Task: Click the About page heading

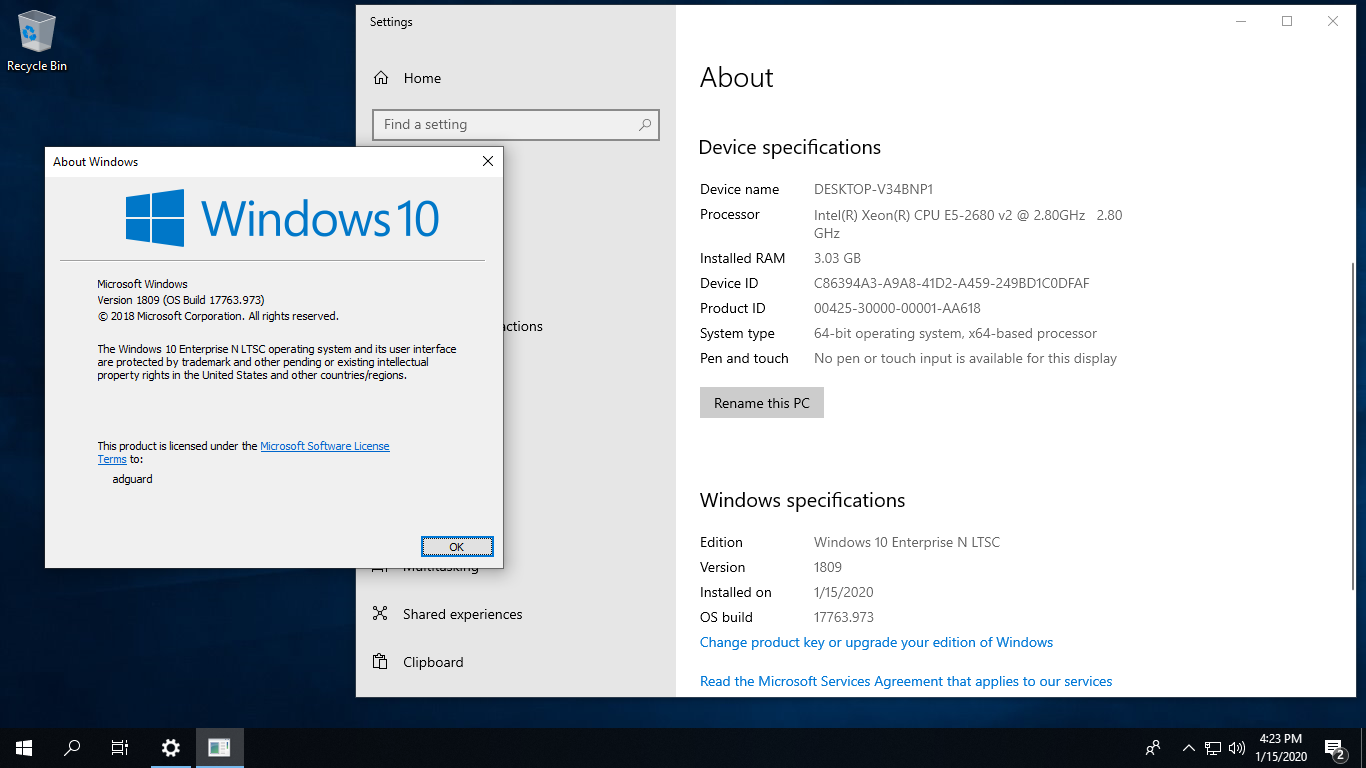Action: coord(737,78)
